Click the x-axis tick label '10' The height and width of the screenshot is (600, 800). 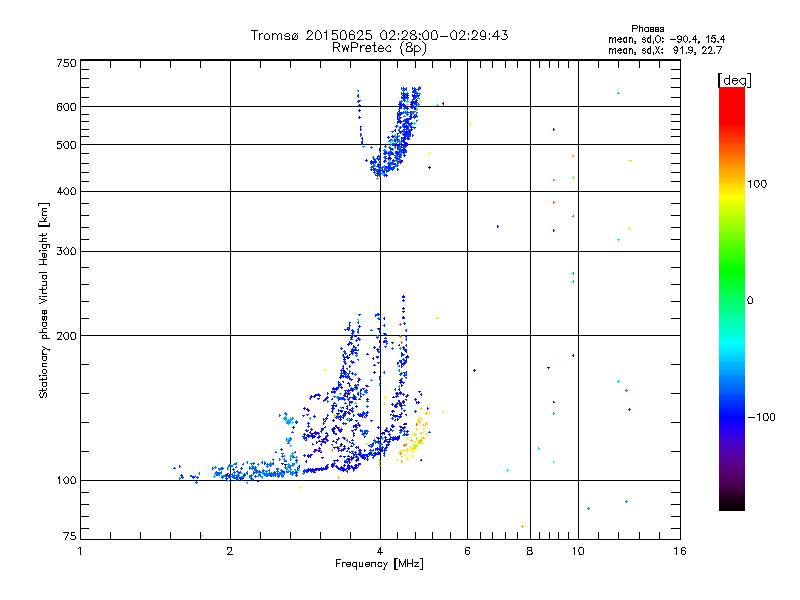click(x=578, y=551)
